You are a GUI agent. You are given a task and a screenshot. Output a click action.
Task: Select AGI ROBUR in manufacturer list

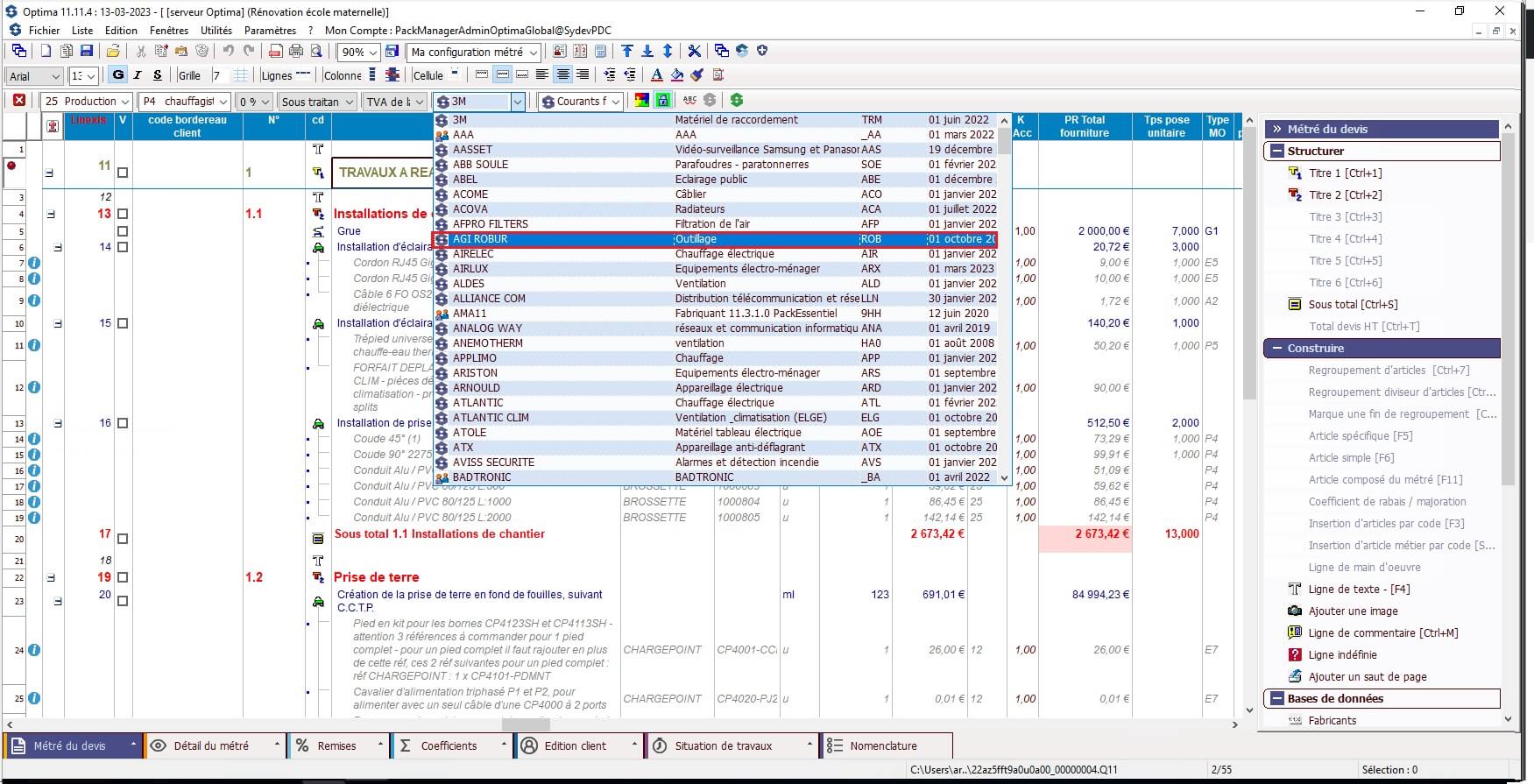point(716,239)
